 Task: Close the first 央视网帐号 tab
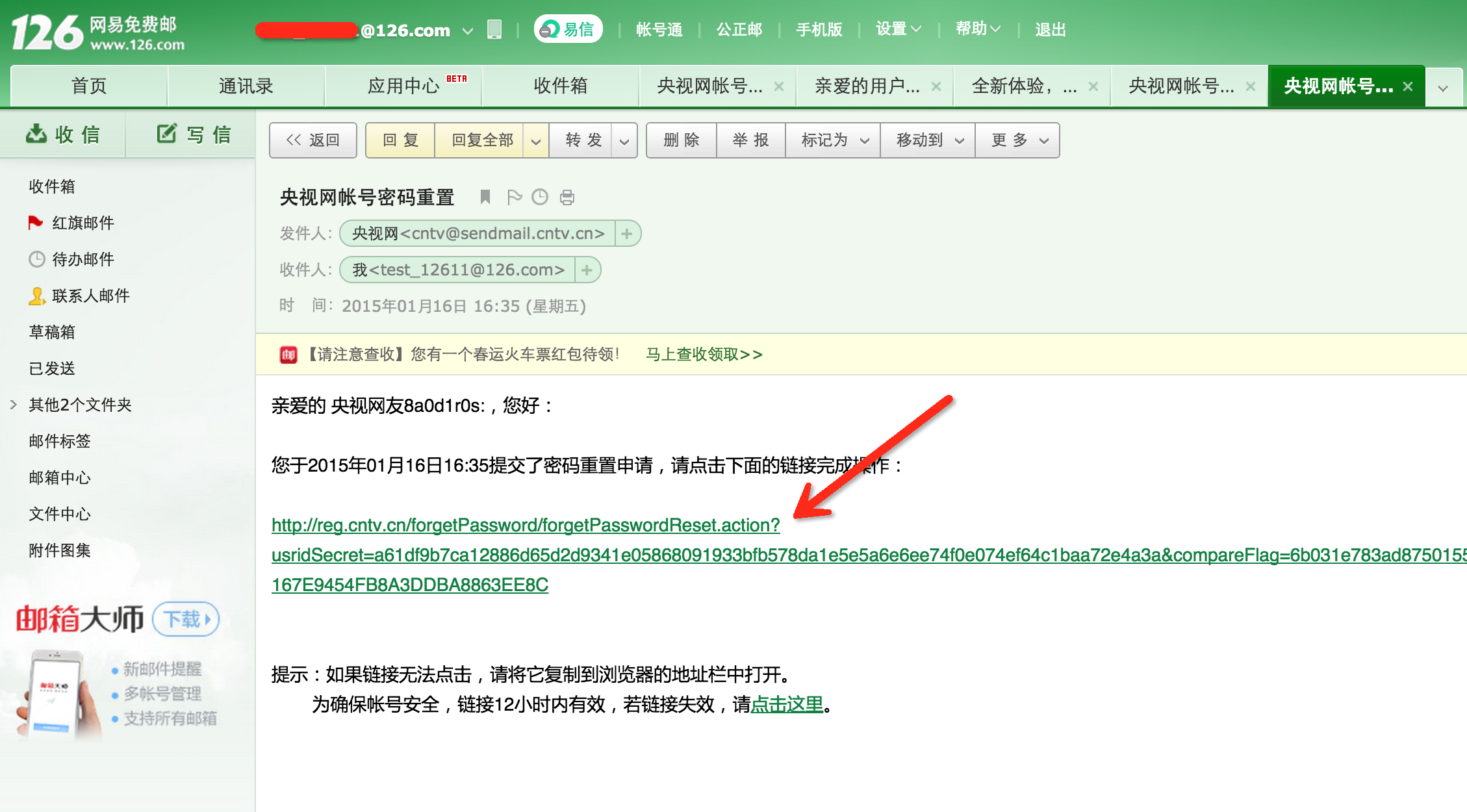pos(779,86)
